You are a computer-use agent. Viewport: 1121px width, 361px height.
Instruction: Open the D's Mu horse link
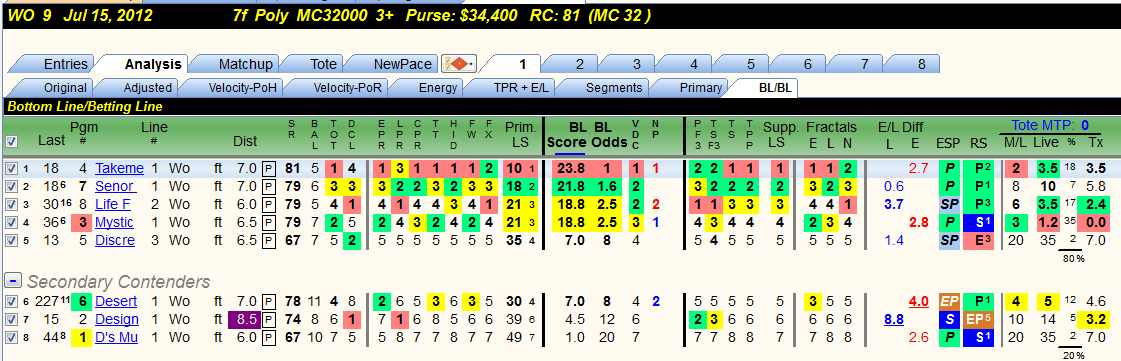click(117, 337)
